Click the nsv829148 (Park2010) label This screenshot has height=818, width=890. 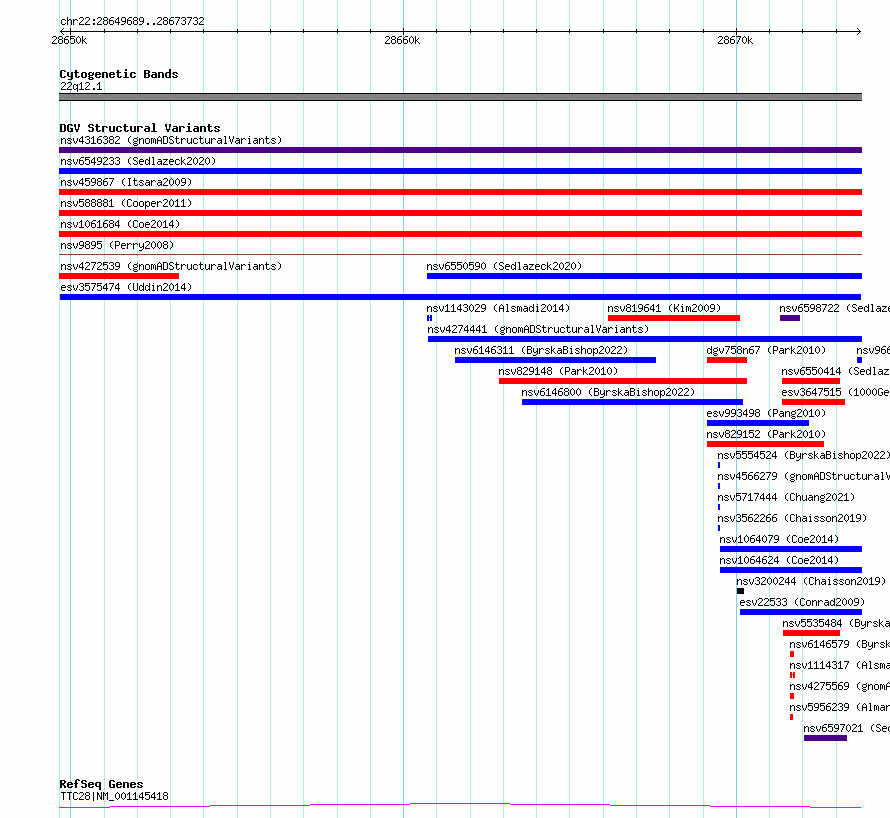click(558, 371)
